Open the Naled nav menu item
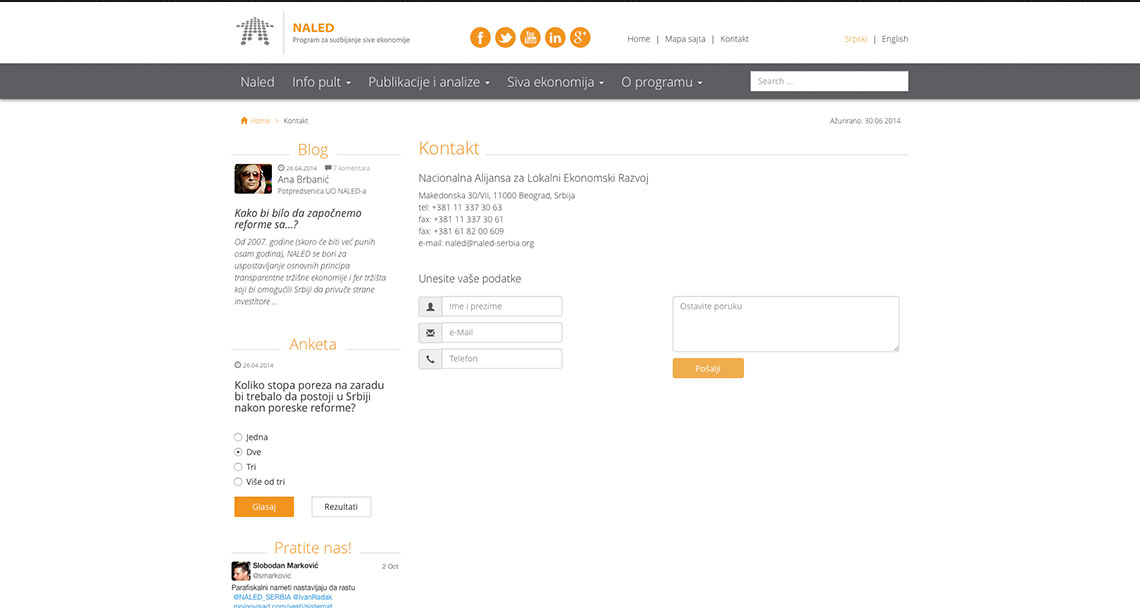The width and height of the screenshot is (1140, 608). (257, 82)
